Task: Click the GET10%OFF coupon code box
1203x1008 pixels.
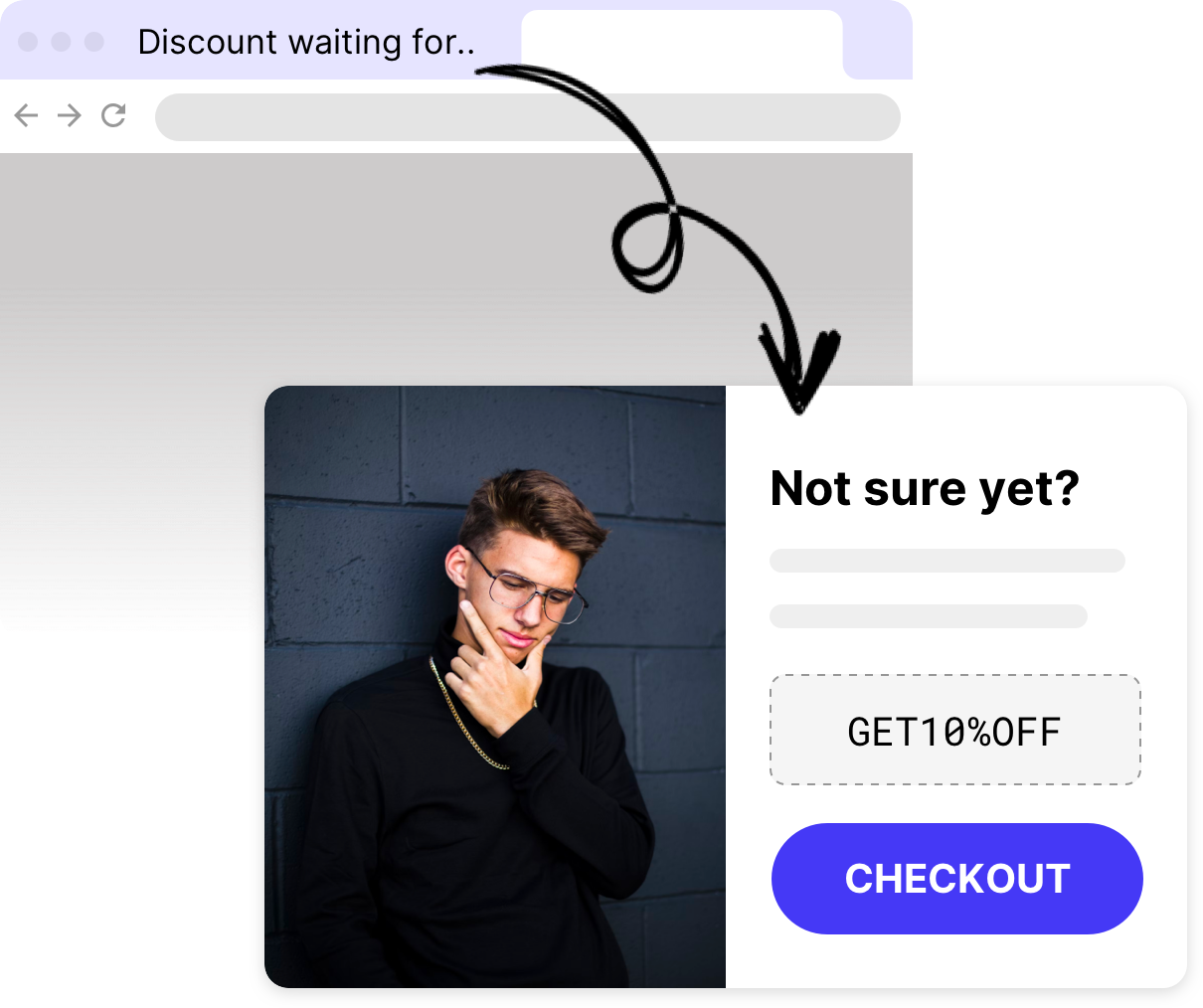Action: (x=955, y=731)
